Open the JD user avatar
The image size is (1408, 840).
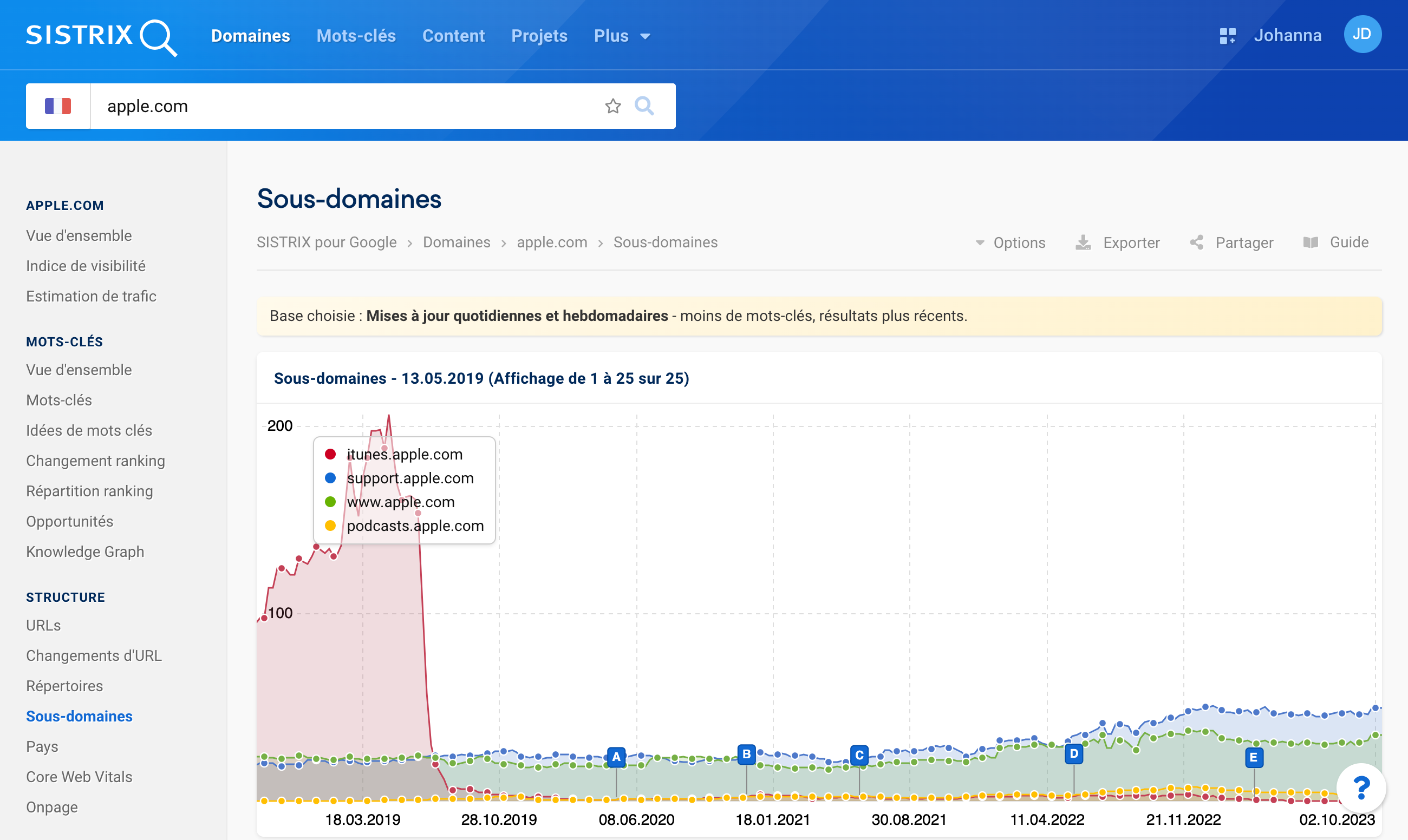pos(1362,35)
